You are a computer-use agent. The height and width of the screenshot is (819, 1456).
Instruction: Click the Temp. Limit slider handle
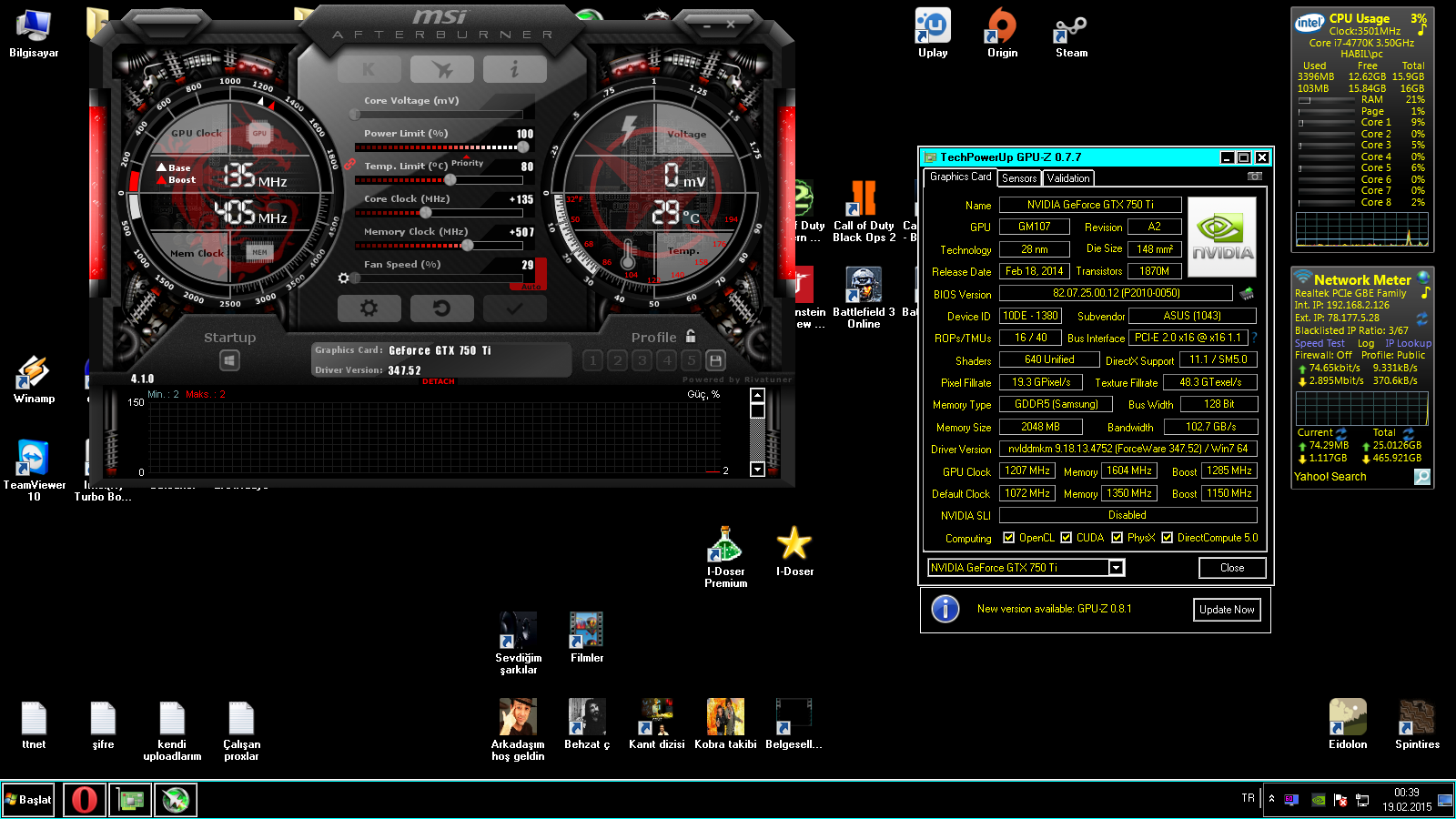[450, 179]
